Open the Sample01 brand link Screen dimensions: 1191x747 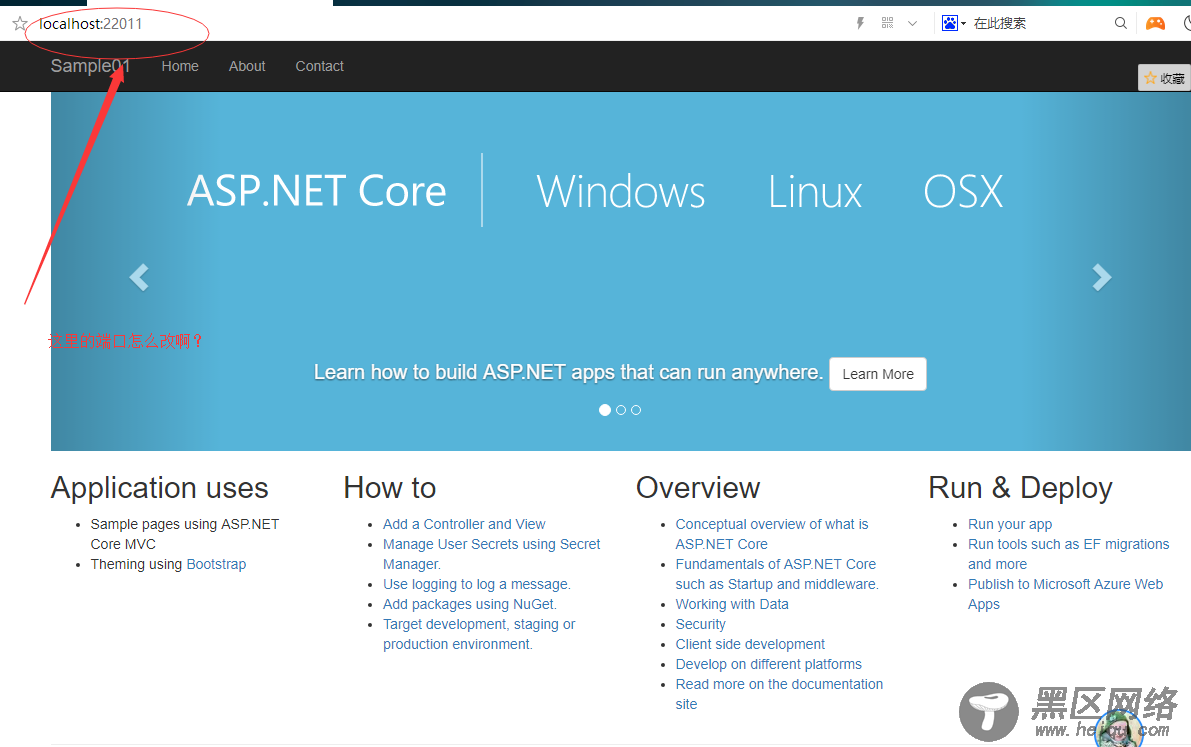click(90, 66)
